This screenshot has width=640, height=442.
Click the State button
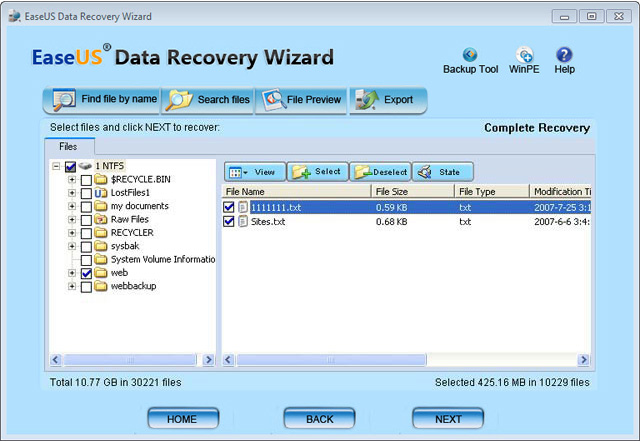443,172
